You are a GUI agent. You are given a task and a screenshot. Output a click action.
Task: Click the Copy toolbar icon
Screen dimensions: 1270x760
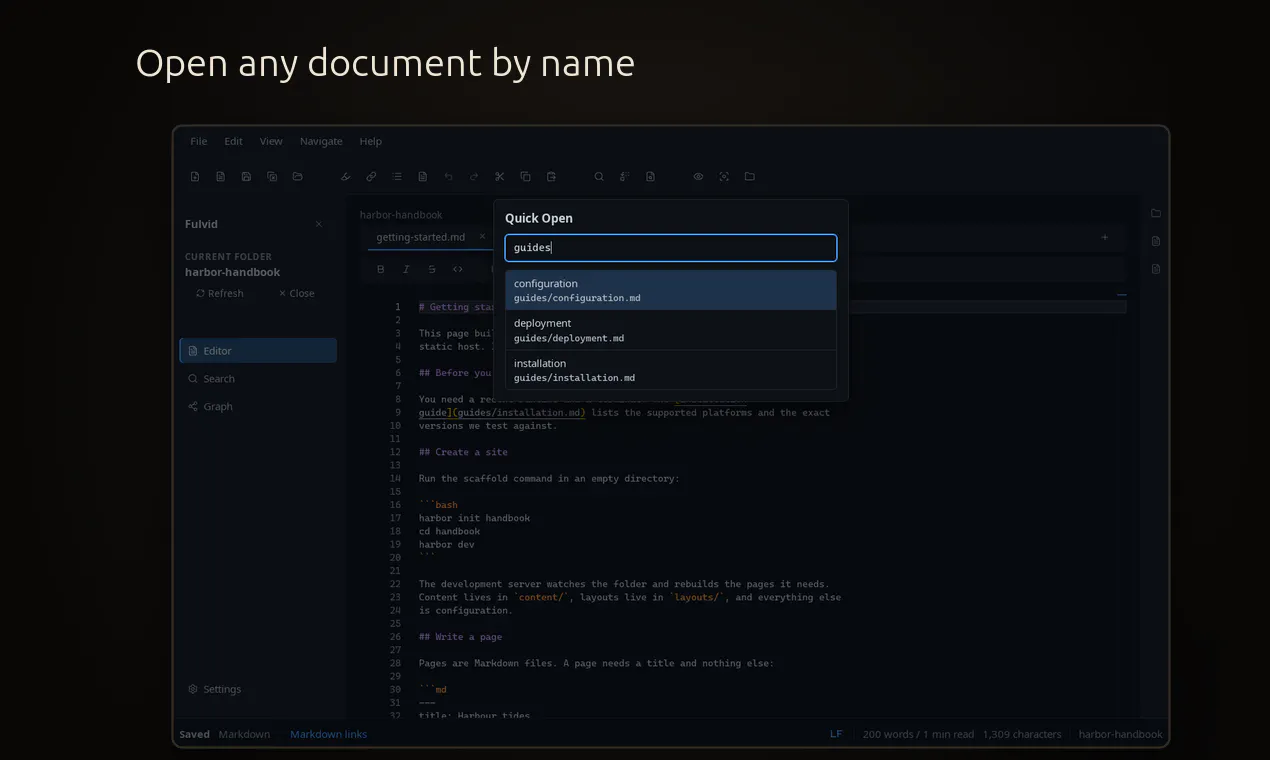tap(525, 177)
